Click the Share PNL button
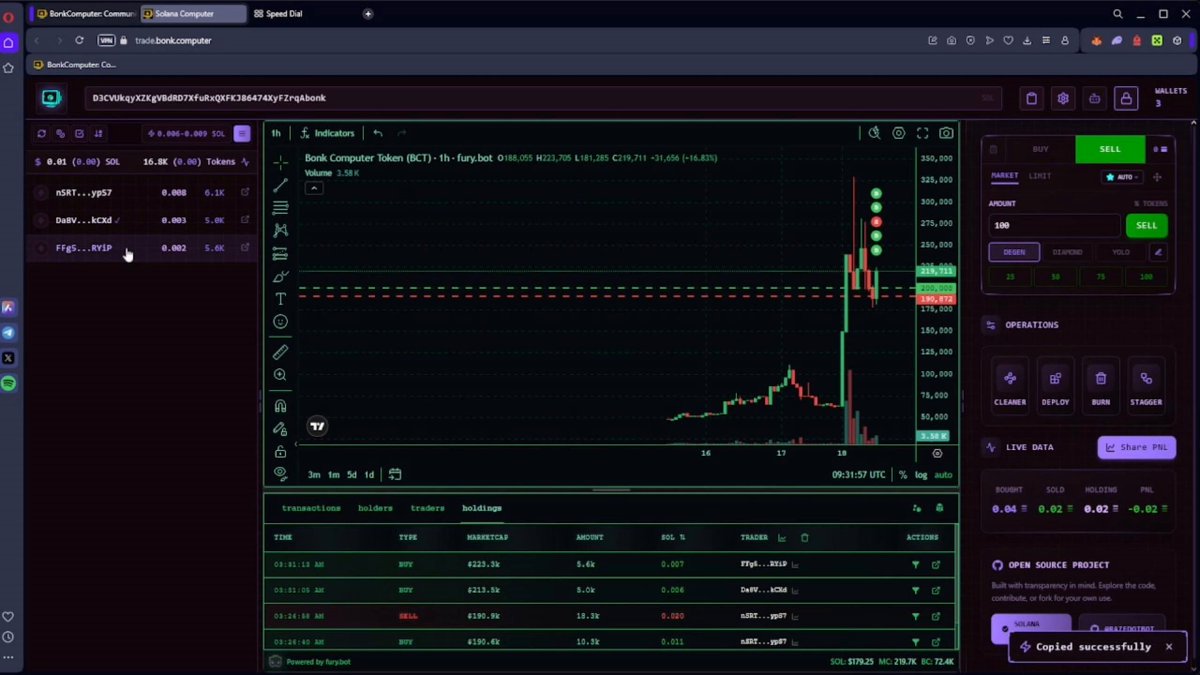This screenshot has height=675, width=1200. 1136,447
